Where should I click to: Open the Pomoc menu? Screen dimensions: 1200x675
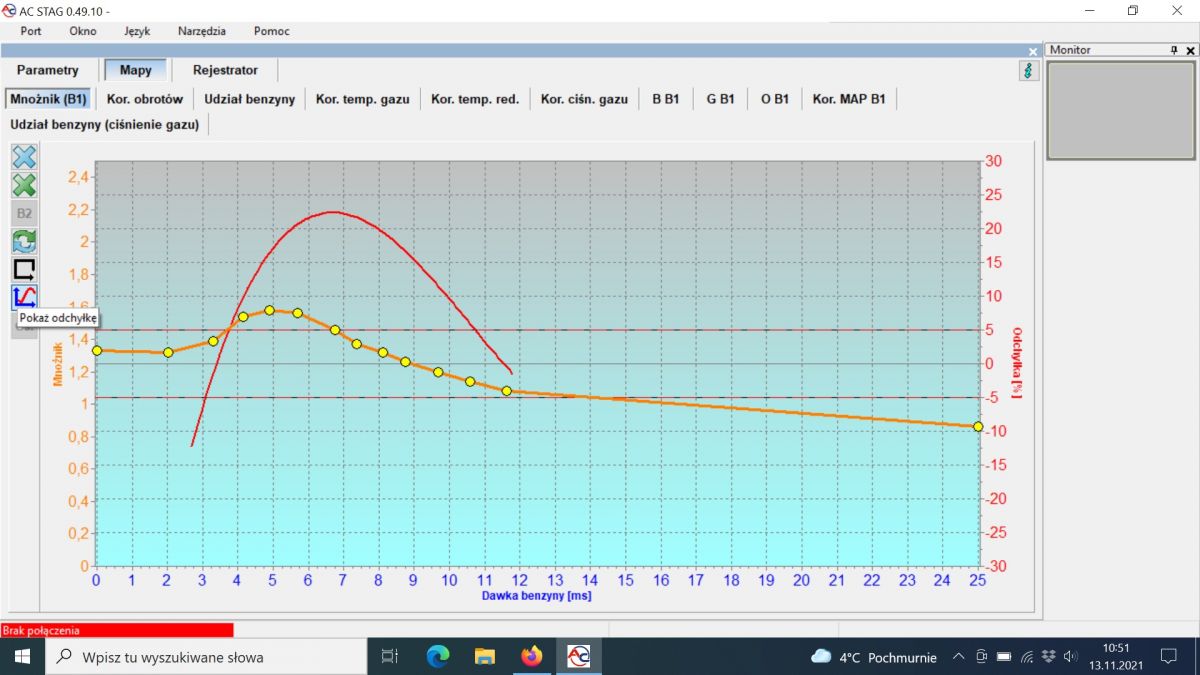[272, 31]
